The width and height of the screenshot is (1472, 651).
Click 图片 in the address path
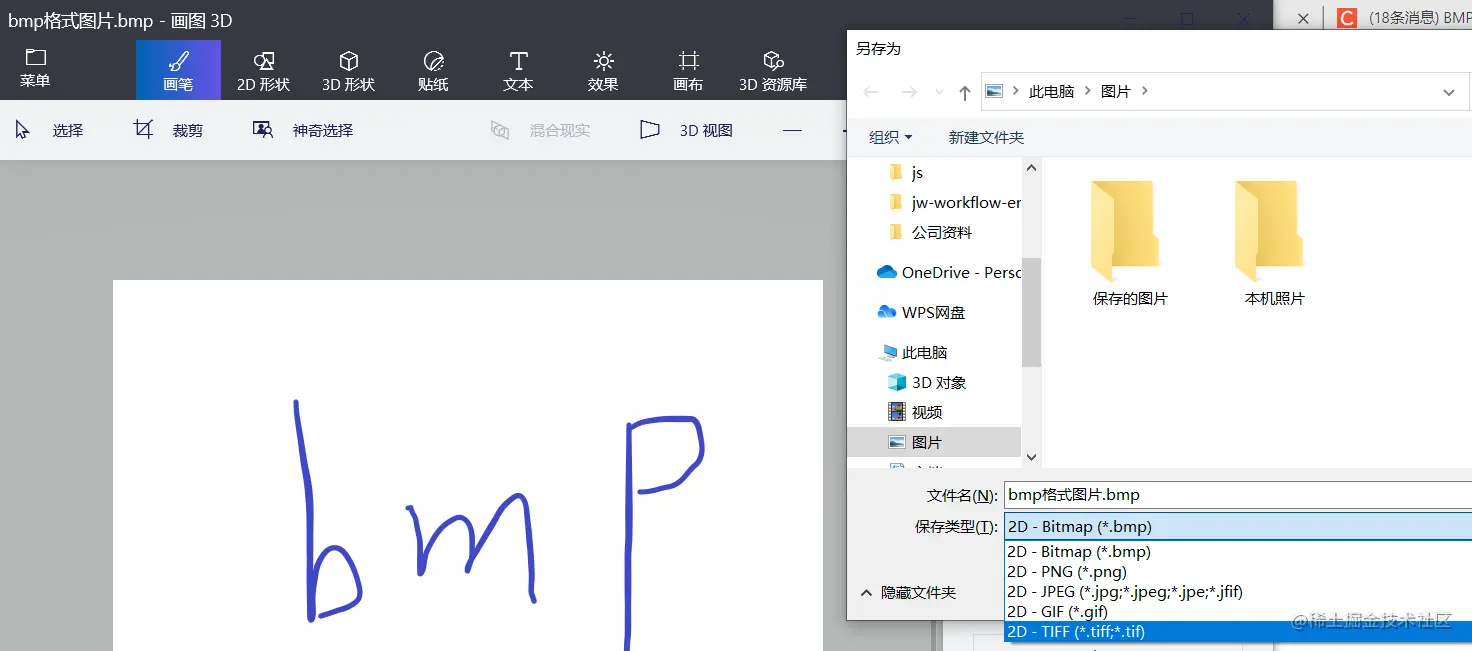(1115, 91)
